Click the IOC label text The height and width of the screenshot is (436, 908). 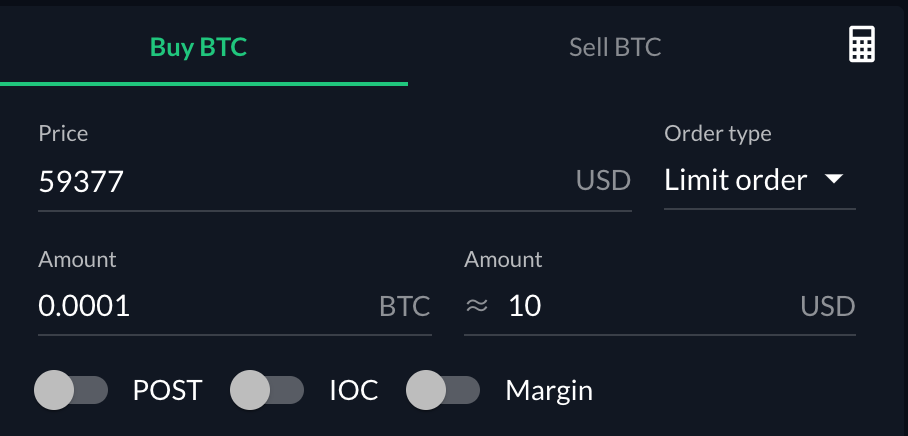(354, 390)
